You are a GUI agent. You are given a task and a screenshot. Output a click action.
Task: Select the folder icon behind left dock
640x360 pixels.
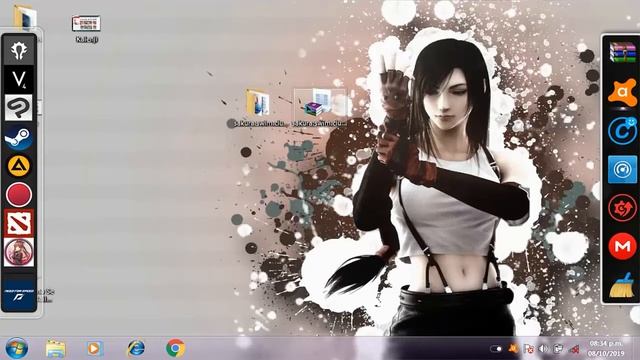(25, 17)
